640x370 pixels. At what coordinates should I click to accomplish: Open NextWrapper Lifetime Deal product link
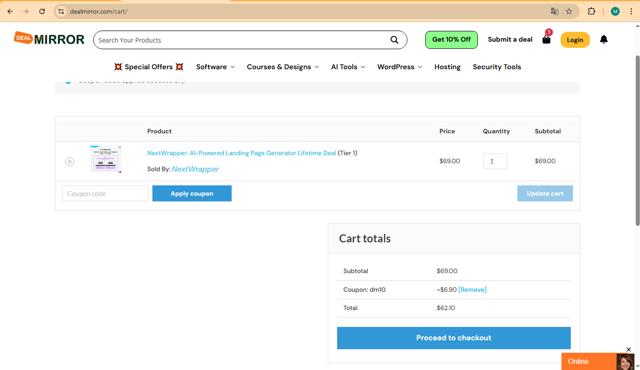pyautogui.click(x=242, y=153)
